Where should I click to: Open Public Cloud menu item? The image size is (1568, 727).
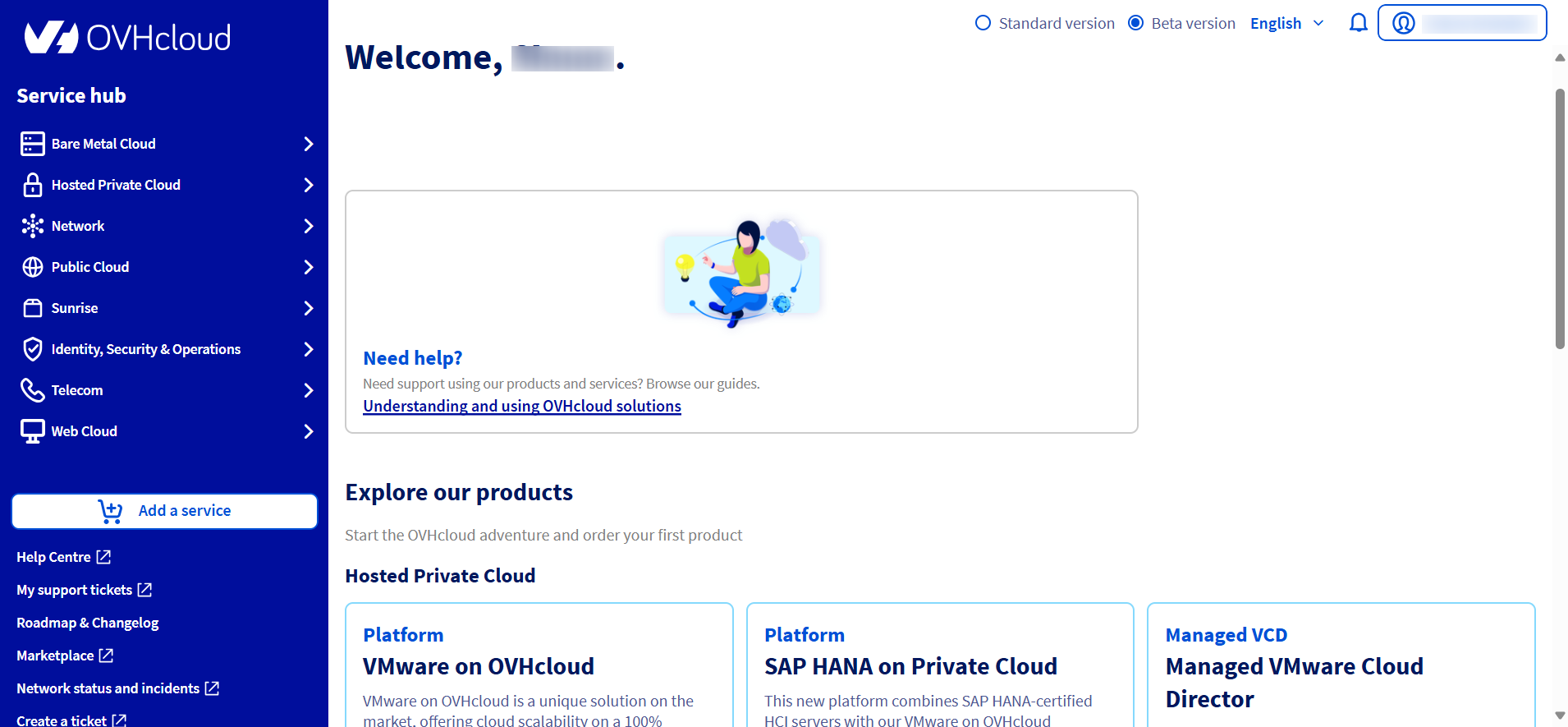[164, 267]
